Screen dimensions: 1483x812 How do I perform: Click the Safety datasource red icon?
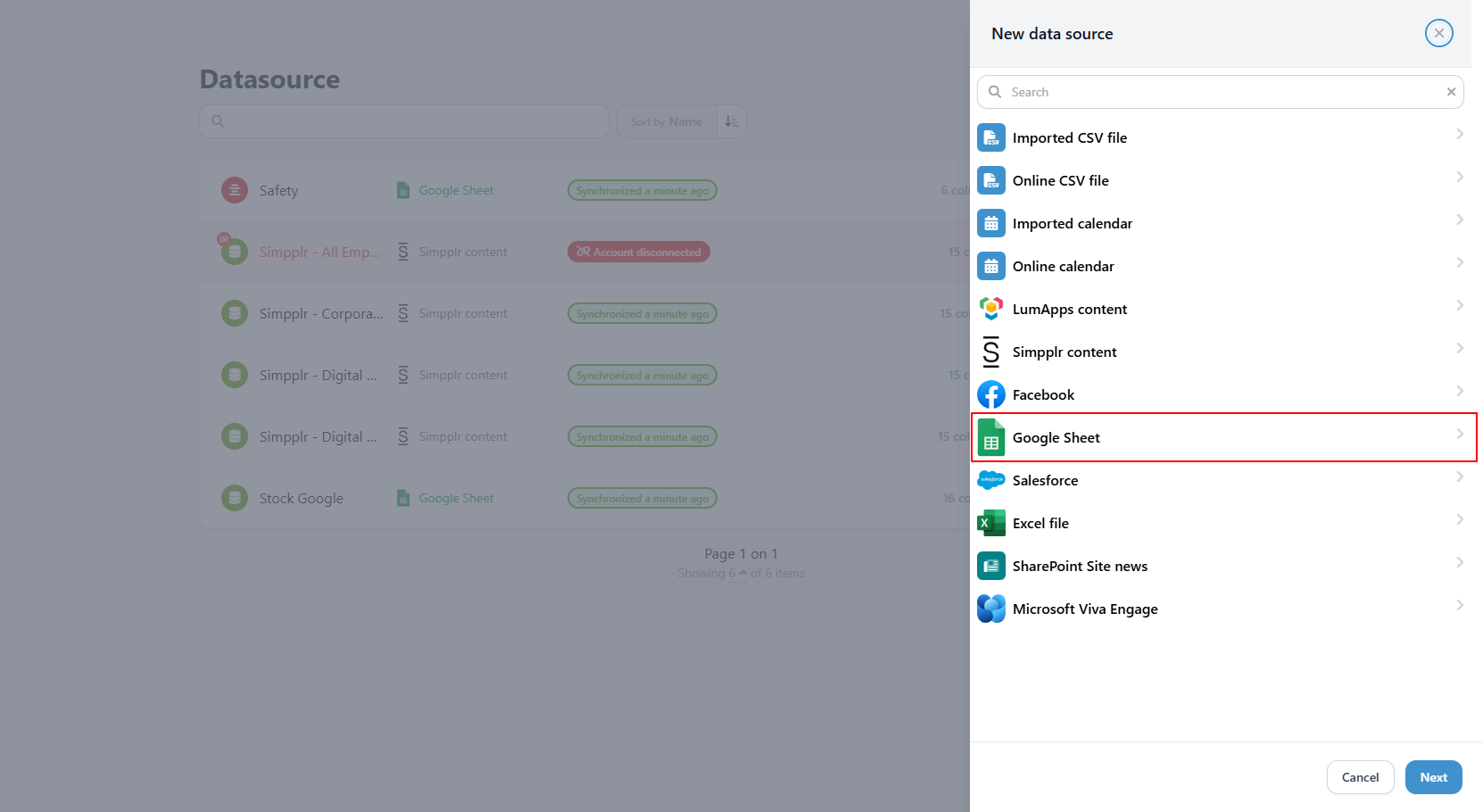(235, 190)
